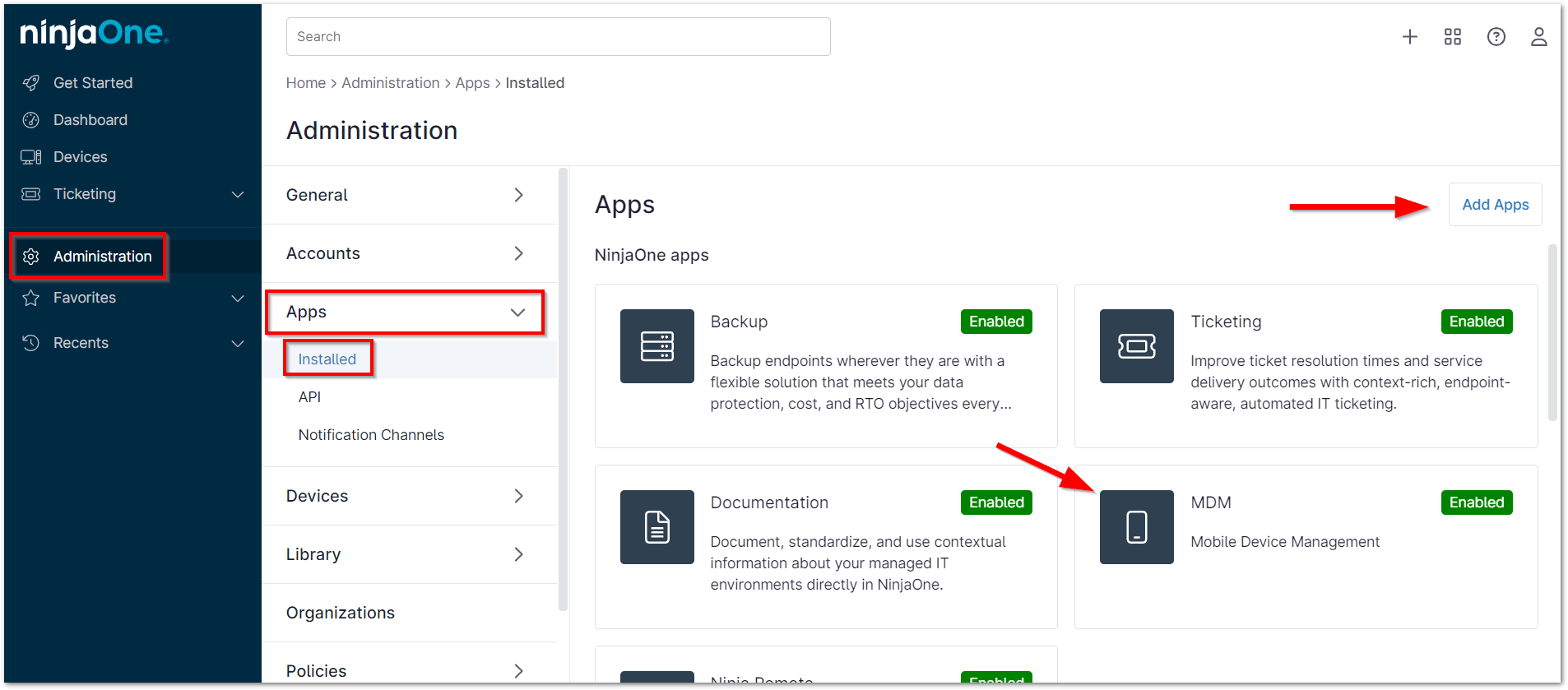Open the apps grid icon
The width and height of the screenshot is (1568, 690).
tap(1452, 37)
